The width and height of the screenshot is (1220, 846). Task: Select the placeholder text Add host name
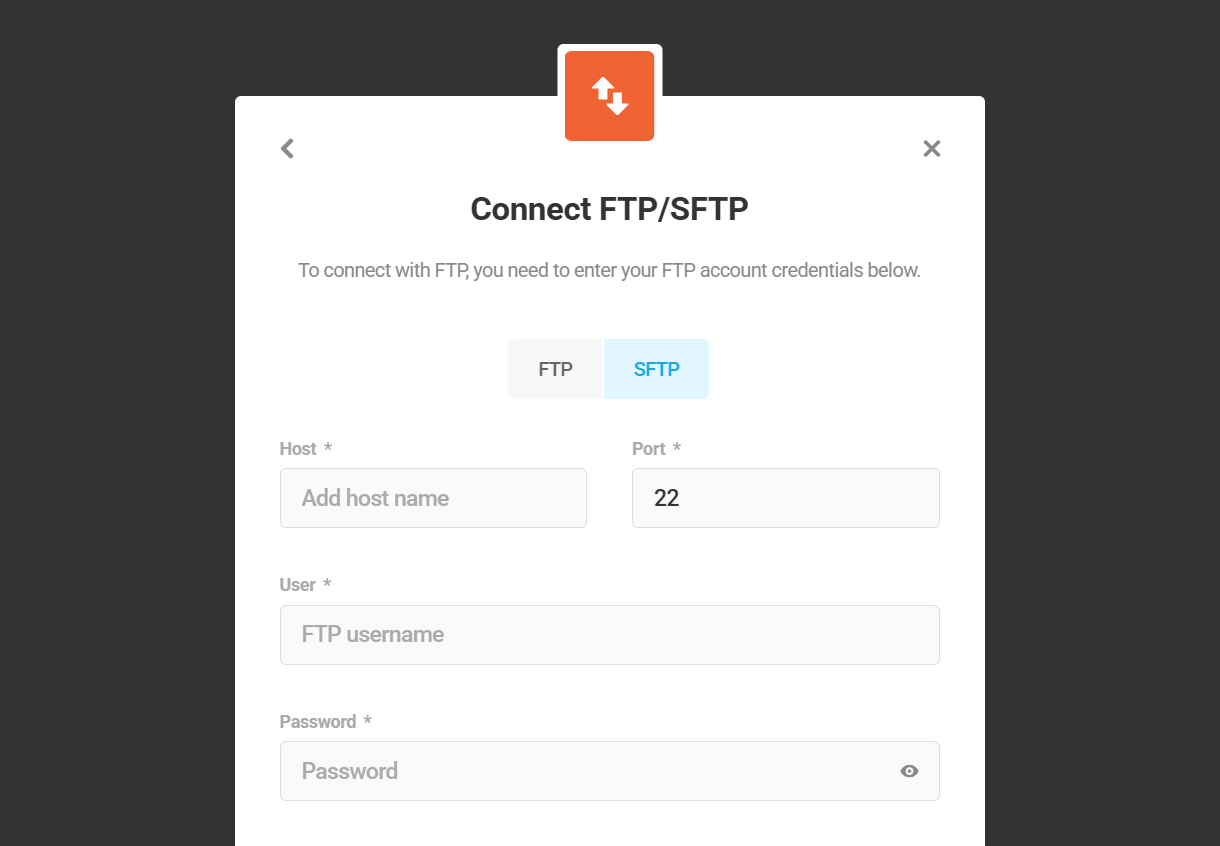[374, 497]
